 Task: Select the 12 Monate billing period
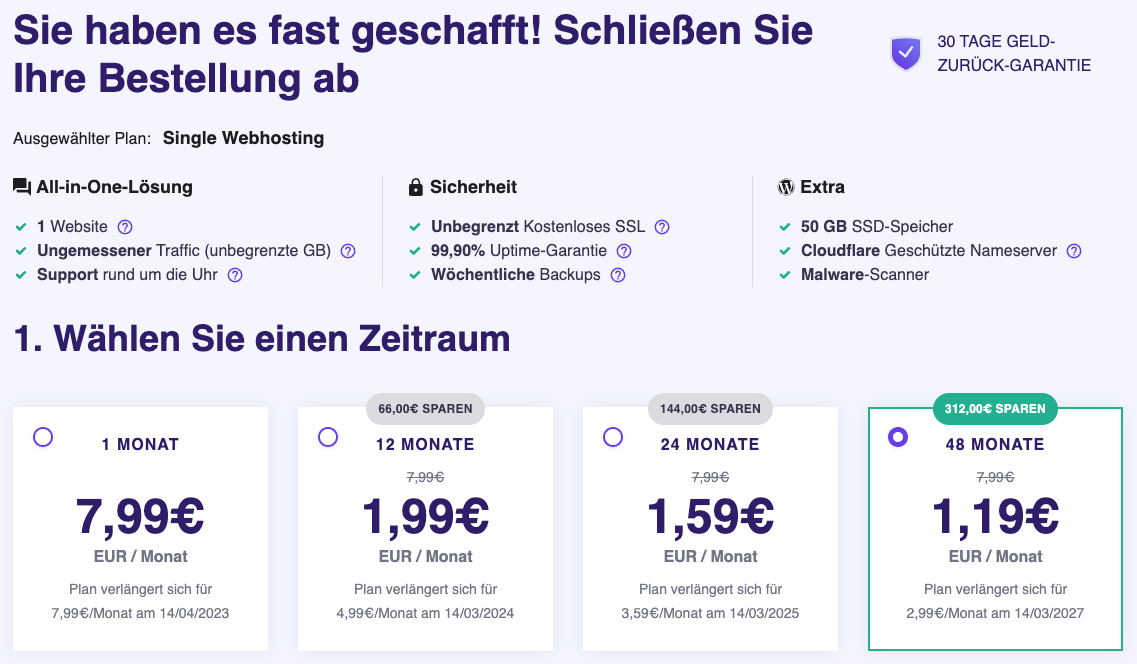[x=328, y=437]
